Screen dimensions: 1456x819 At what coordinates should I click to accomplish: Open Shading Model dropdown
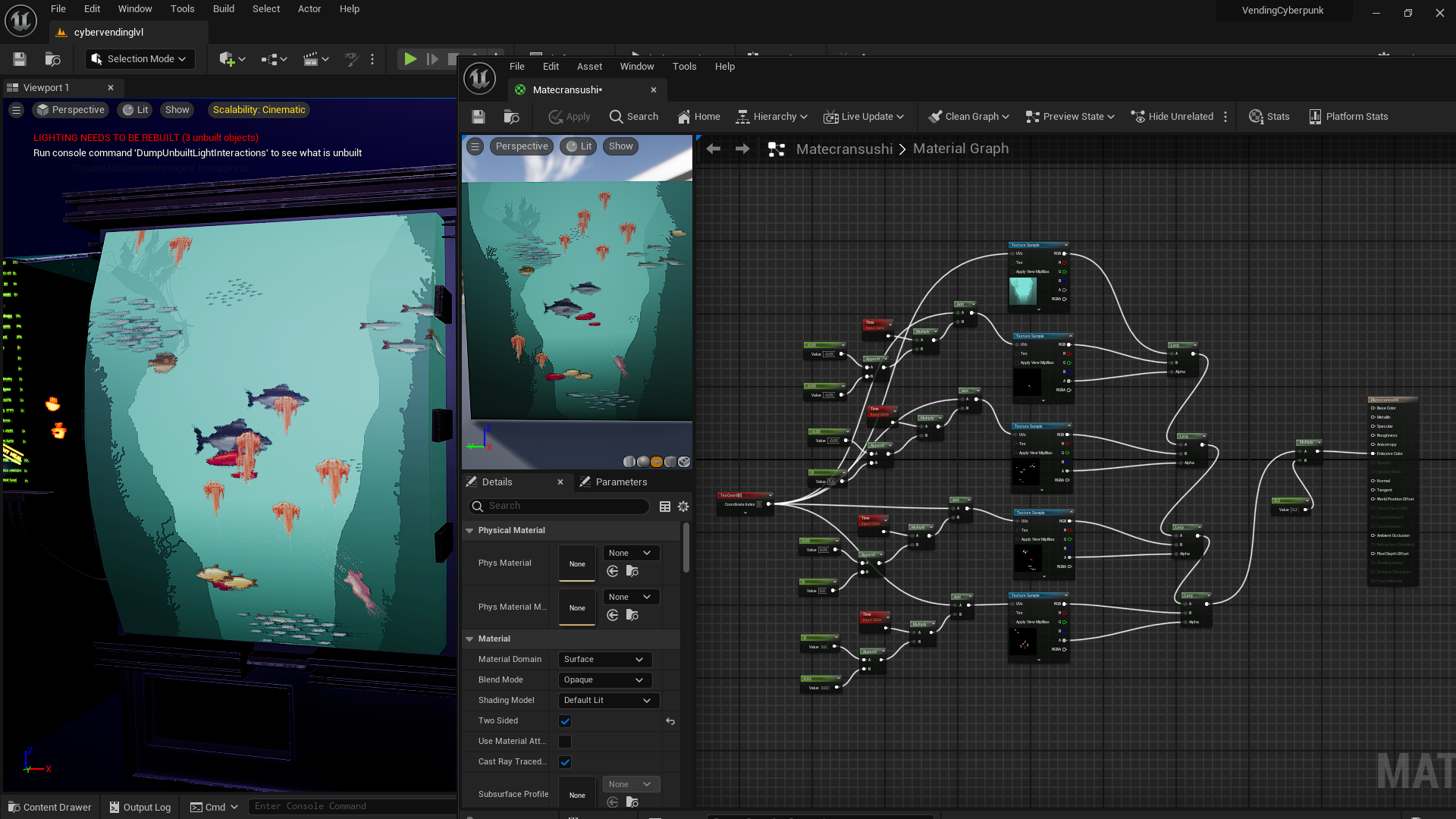608,701
